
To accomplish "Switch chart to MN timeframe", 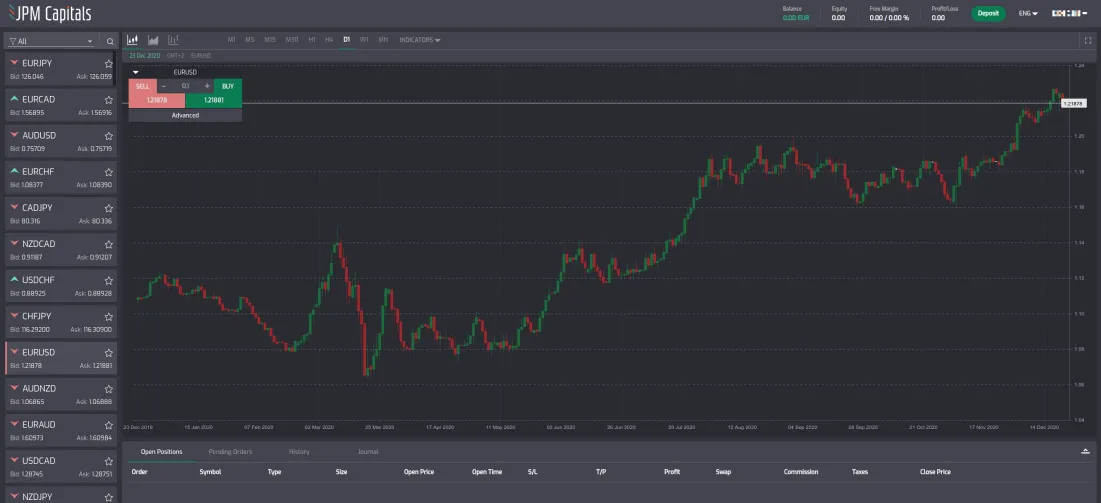I will (x=383, y=40).
